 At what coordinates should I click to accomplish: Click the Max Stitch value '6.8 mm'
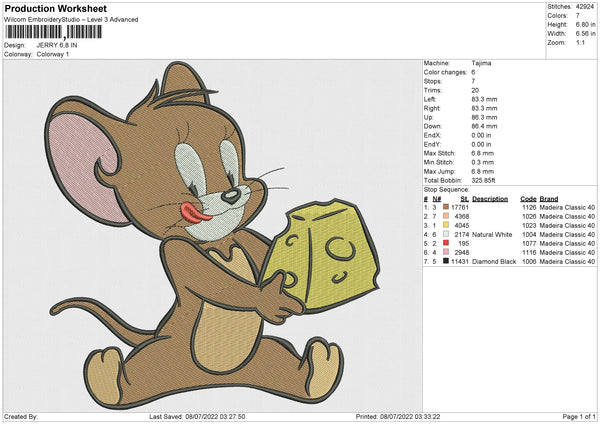point(483,153)
